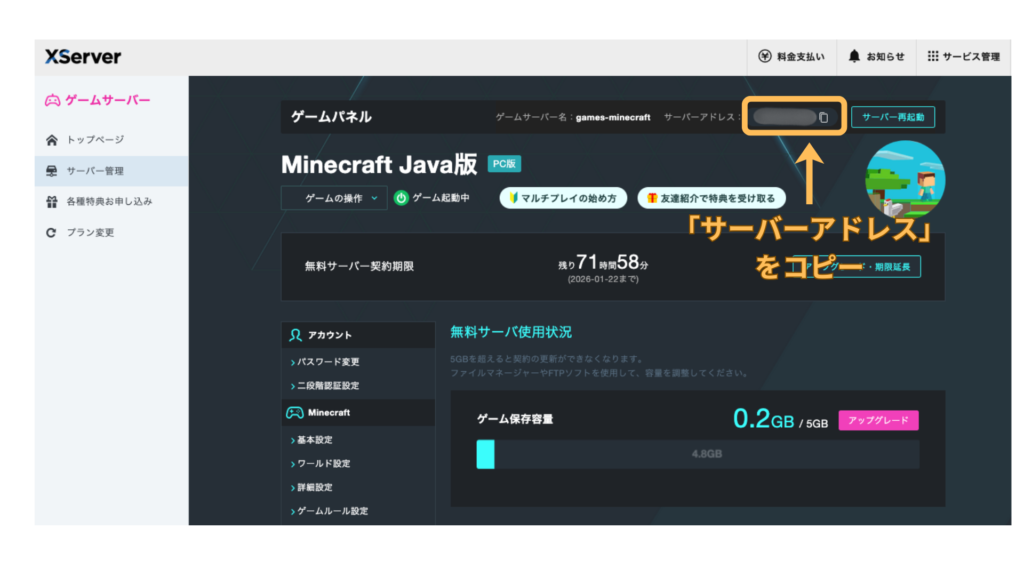Open 料金支払い payment page
The width and height of the screenshot is (1024, 576).
(x=791, y=57)
